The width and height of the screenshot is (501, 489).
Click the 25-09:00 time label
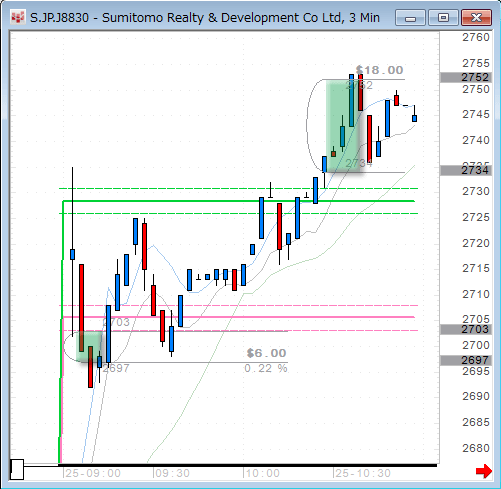pyautogui.click(x=93, y=473)
